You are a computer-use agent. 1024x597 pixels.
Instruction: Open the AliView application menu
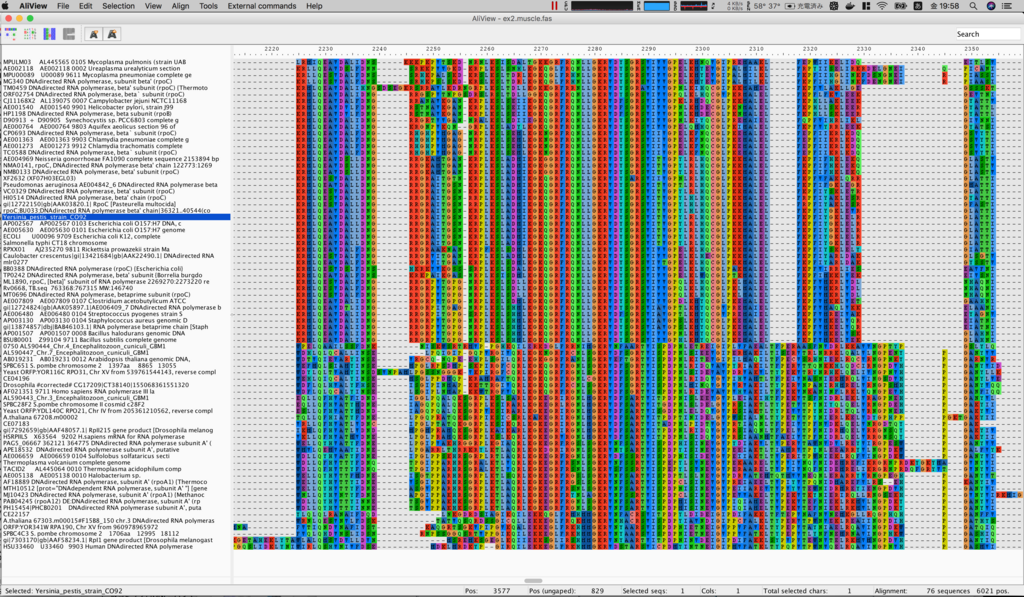[x=33, y=6]
